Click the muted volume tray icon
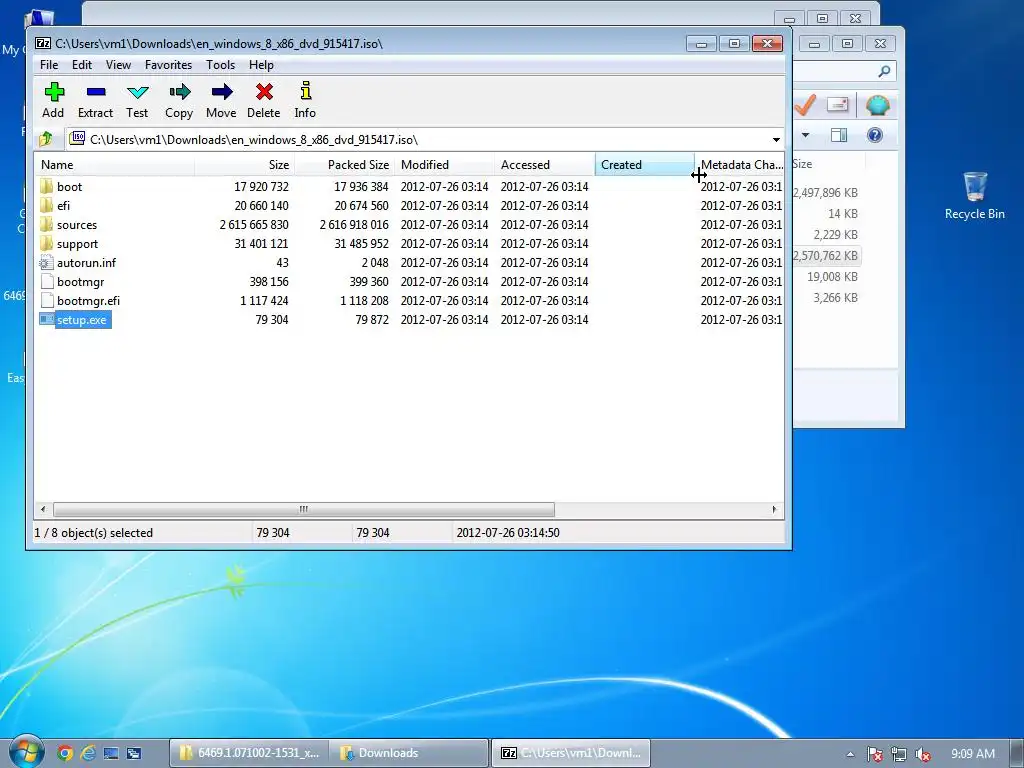This screenshot has width=1024, height=768. pos(922,754)
